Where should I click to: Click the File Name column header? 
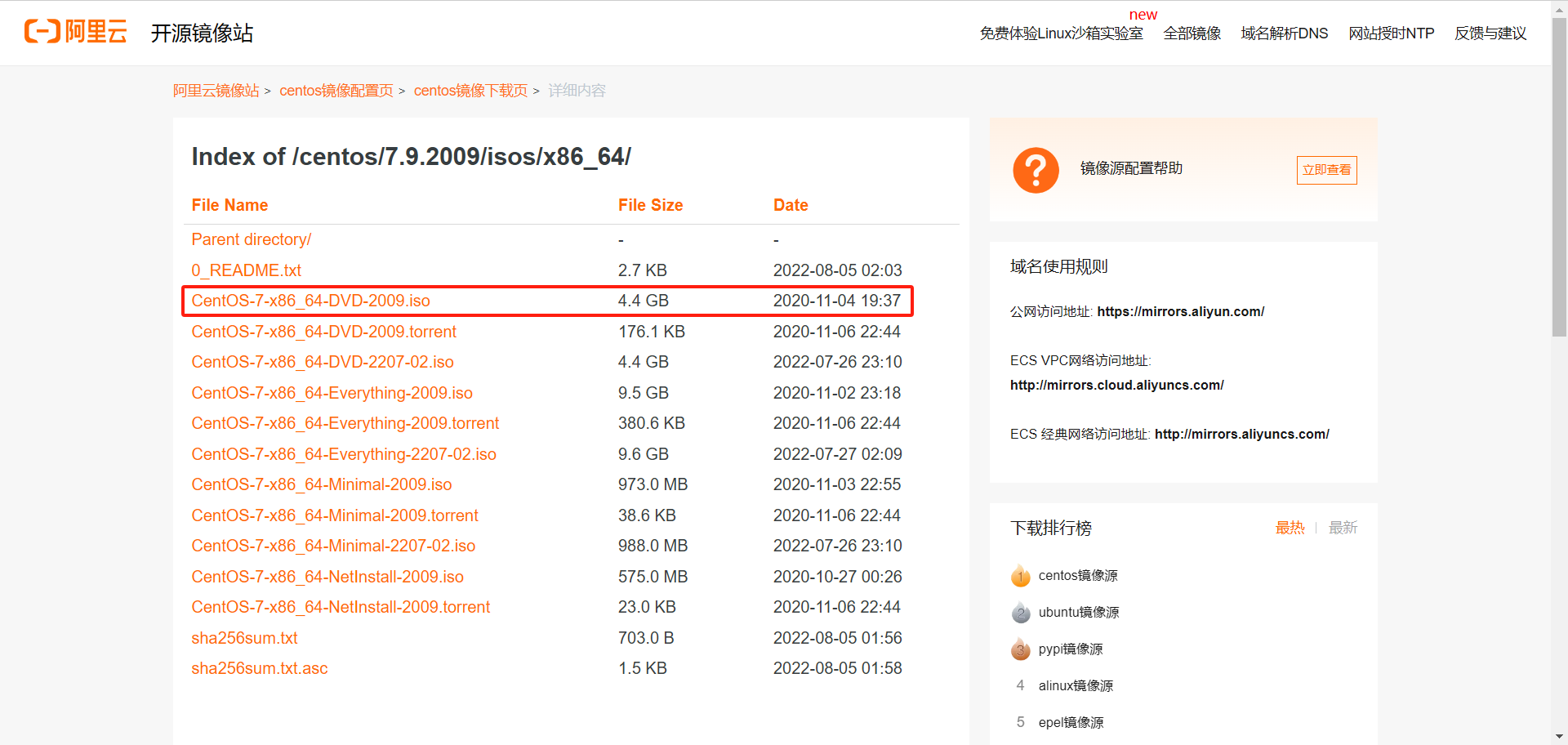click(229, 205)
